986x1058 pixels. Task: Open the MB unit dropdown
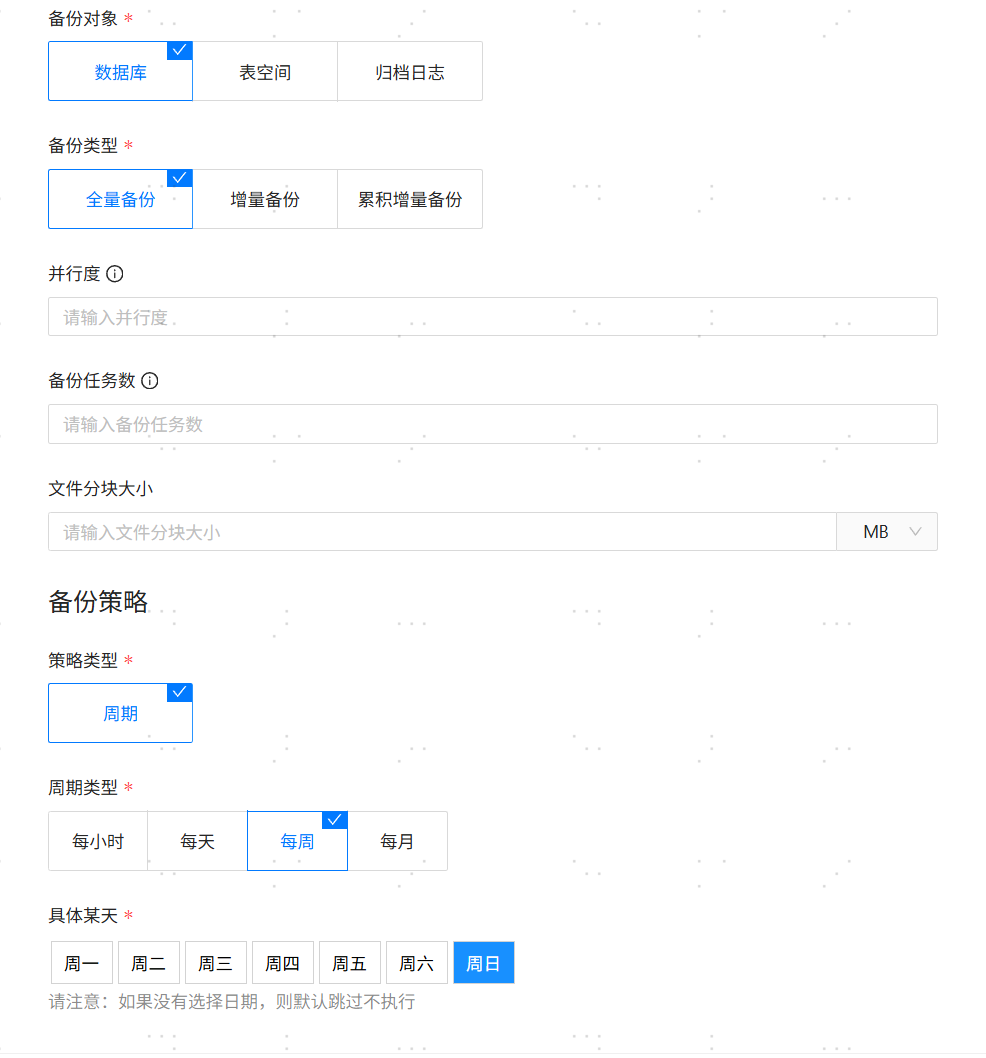(x=887, y=532)
